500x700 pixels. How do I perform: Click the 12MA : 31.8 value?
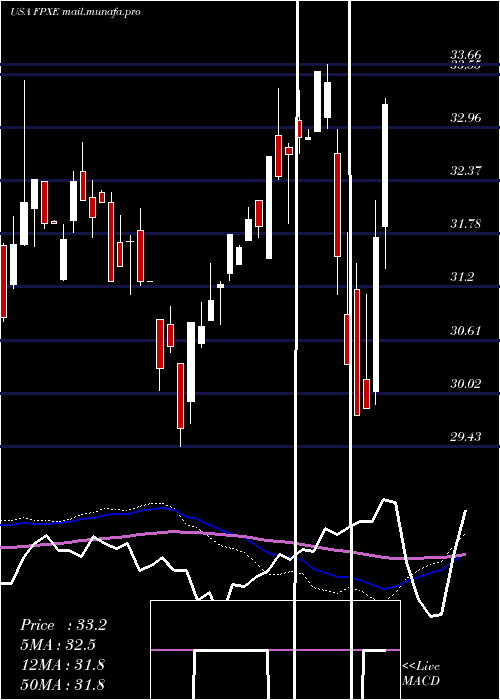[x=63, y=664]
